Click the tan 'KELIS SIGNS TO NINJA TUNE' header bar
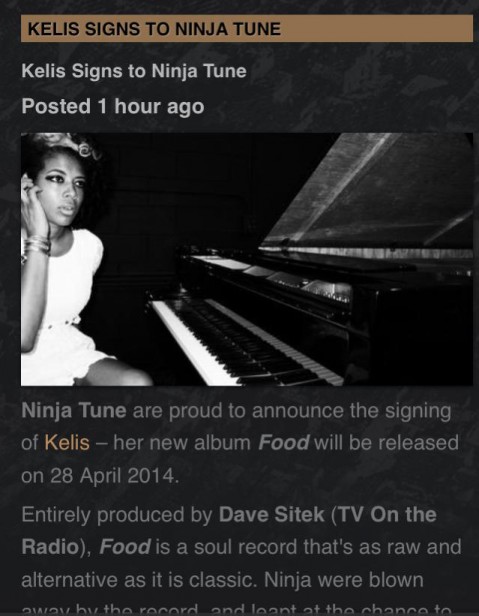 coord(247,28)
